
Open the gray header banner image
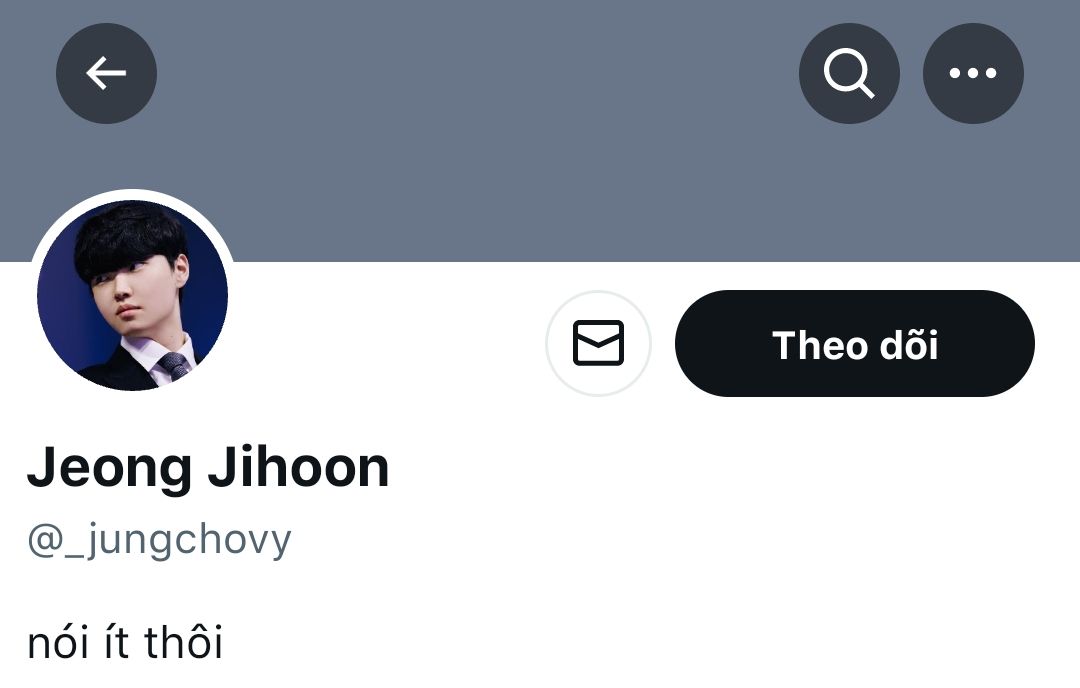(x=540, y=131)
